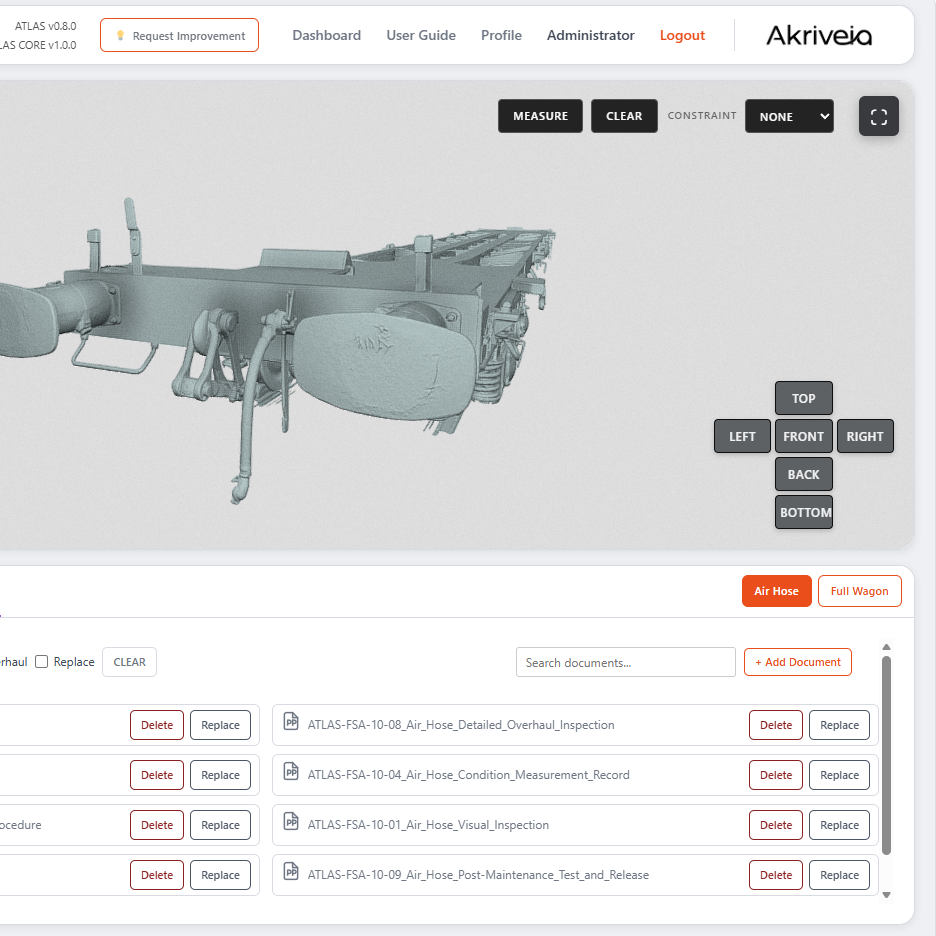The image size is (936, 936).
Task: Replace the Air_Hose_Visual_Inspection document
Action: coord(839,825)
